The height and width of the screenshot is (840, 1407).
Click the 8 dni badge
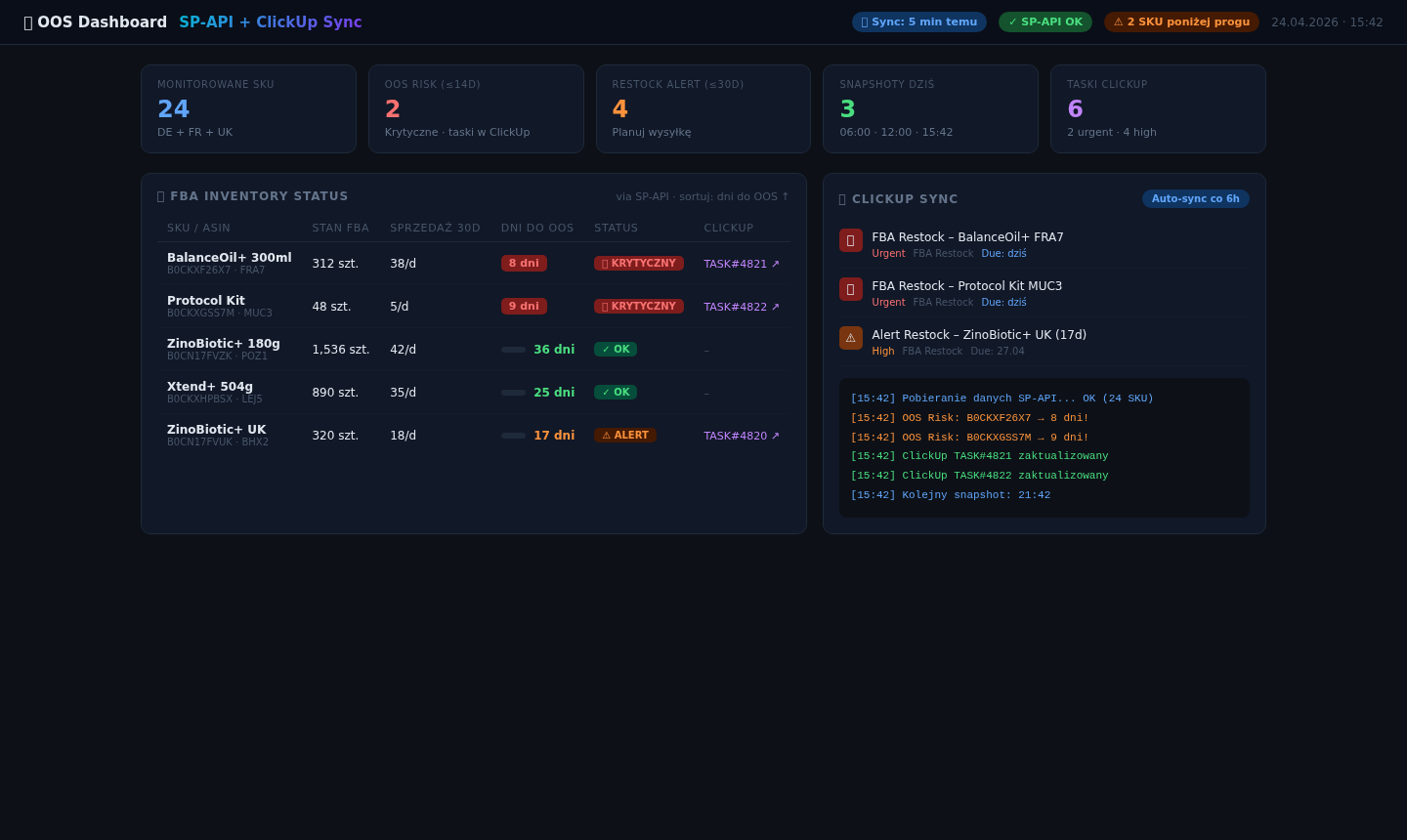click(524, 264)
